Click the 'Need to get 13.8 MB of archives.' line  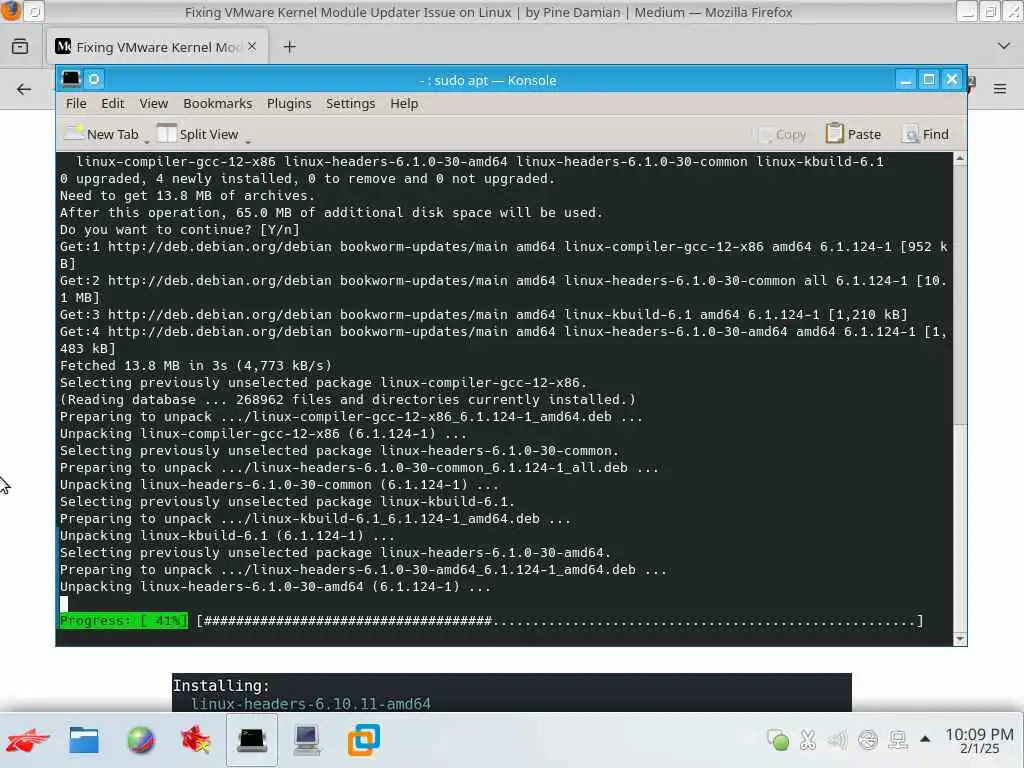[187, 195]
